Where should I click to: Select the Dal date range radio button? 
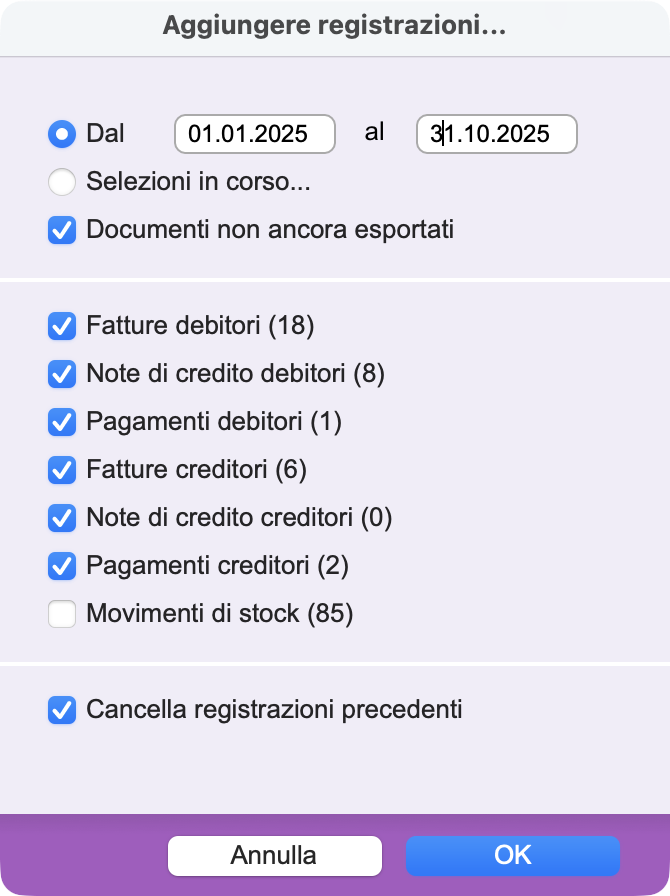(x=62, y=134)
